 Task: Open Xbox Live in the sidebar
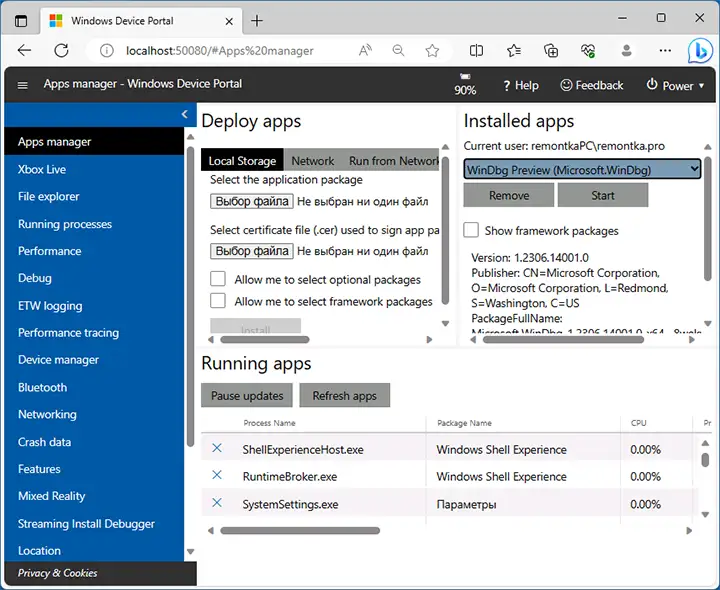(x=94, y=169)
